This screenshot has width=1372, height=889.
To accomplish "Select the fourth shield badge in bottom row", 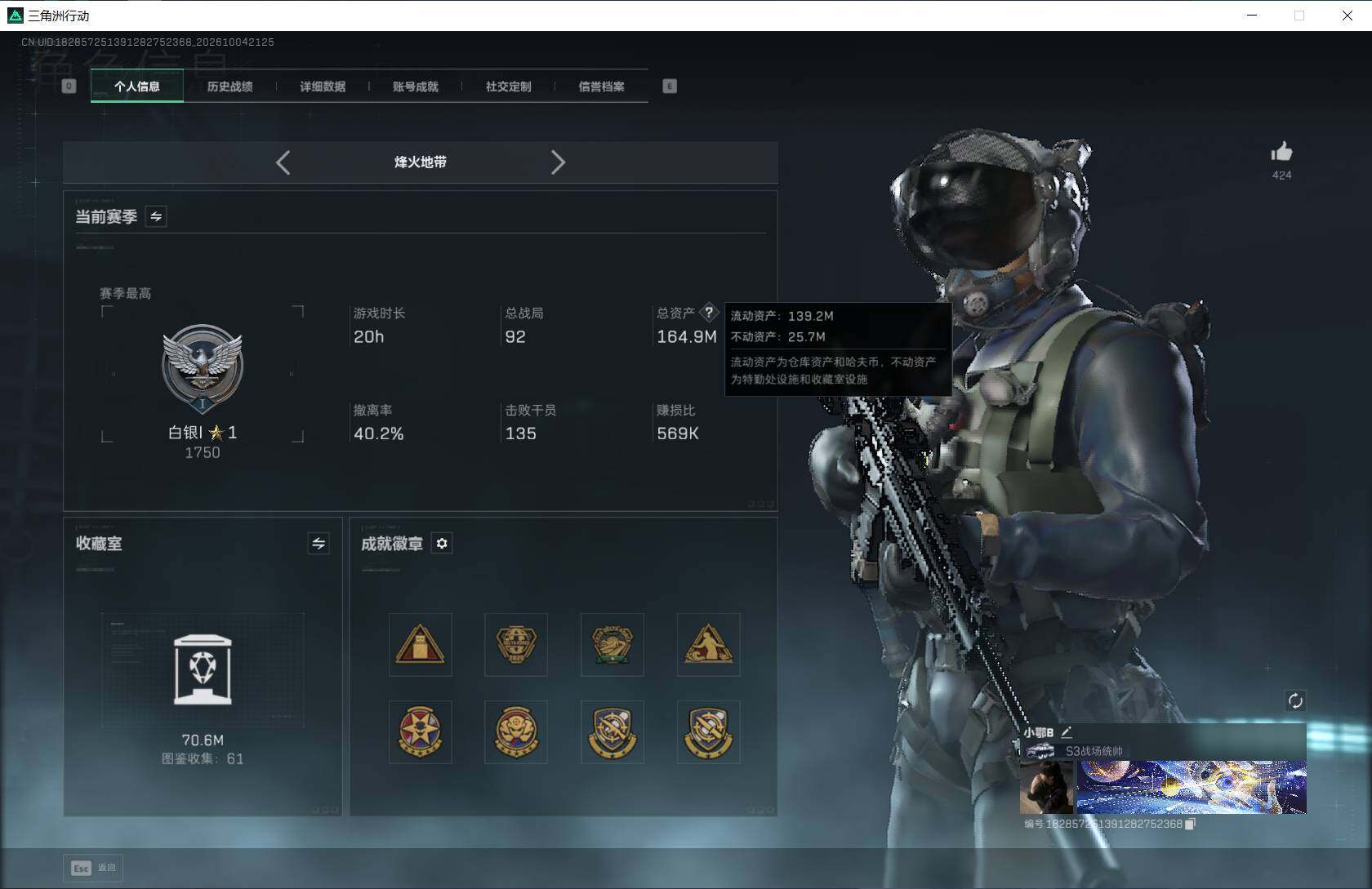I will tap(708, 732).
